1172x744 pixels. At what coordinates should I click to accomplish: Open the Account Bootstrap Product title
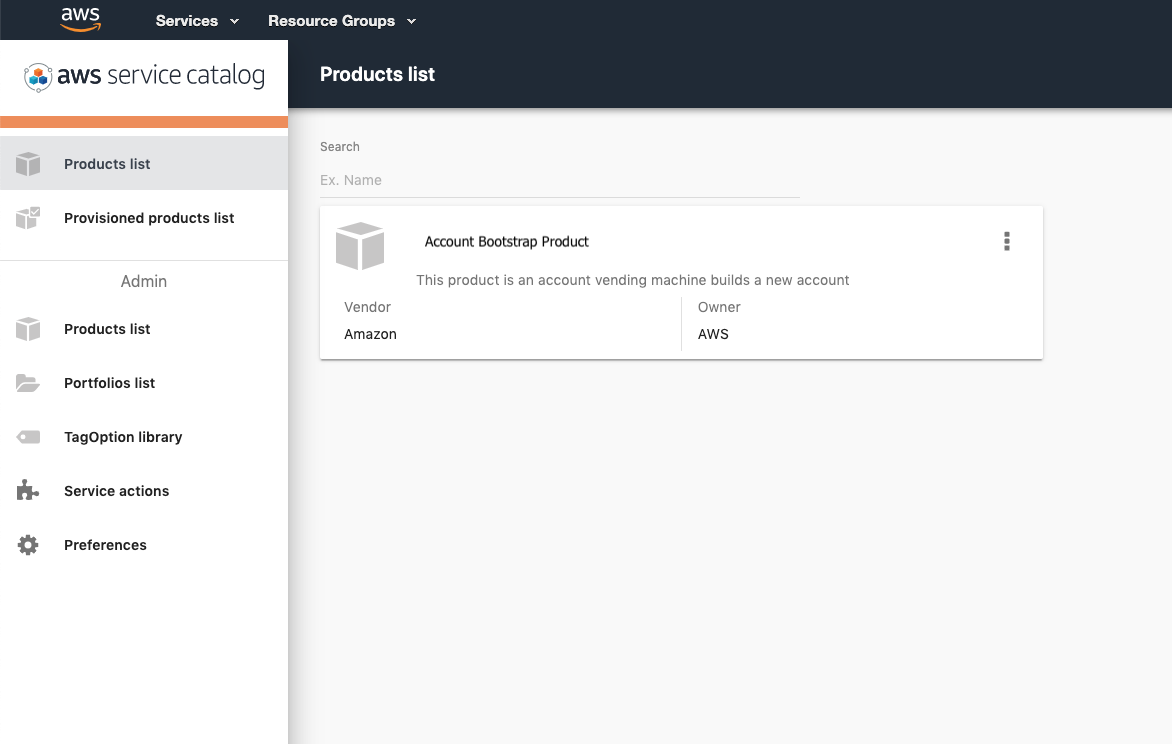(507, 242)
